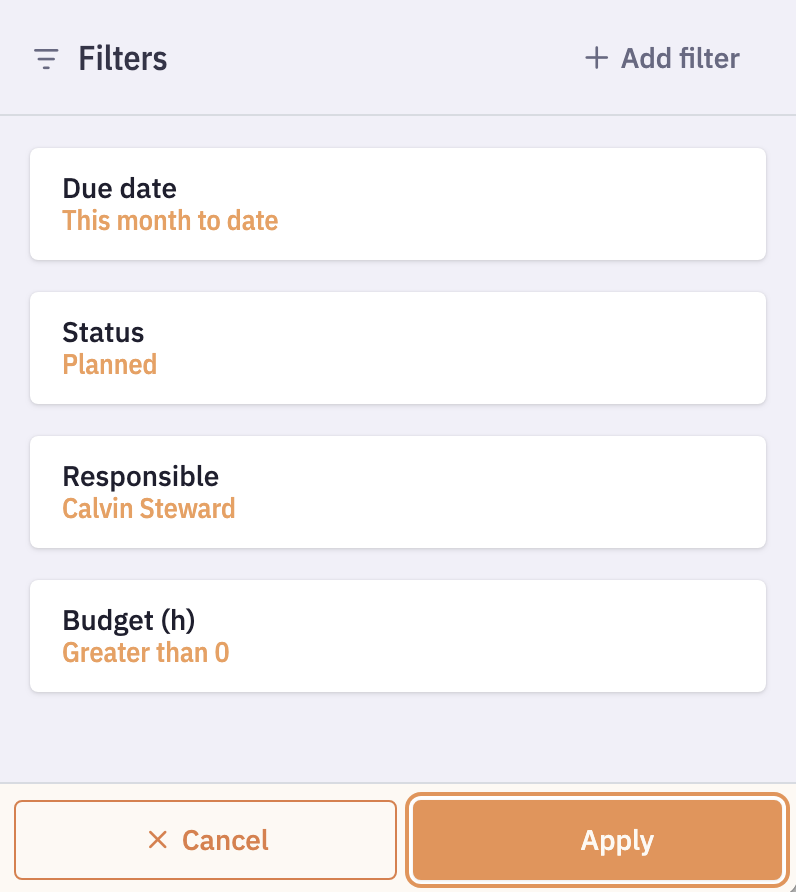Click the filter lines icon in header
Image resolution: width=796 pixels, height=892 pixels.
click(46, 59)
